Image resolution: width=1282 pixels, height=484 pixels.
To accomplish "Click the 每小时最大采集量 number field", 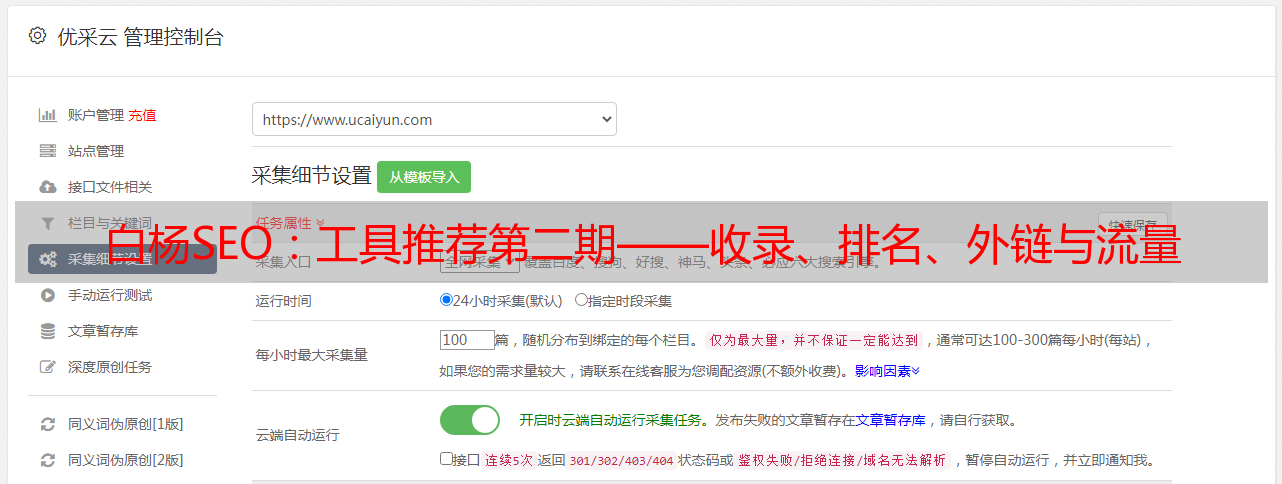I will pyautogui.click(x=467, y=340).
